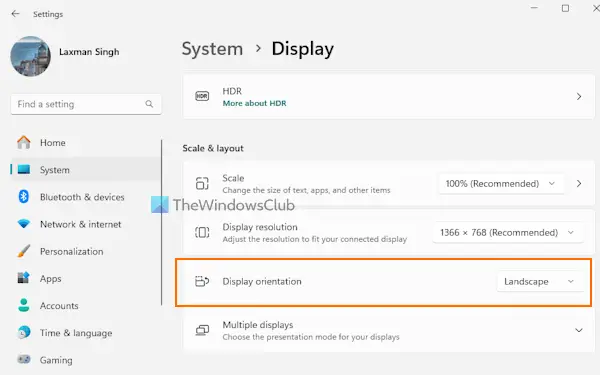Click the Display orientation icon
Screen dimensions: 600x375
tap(202, 281)
